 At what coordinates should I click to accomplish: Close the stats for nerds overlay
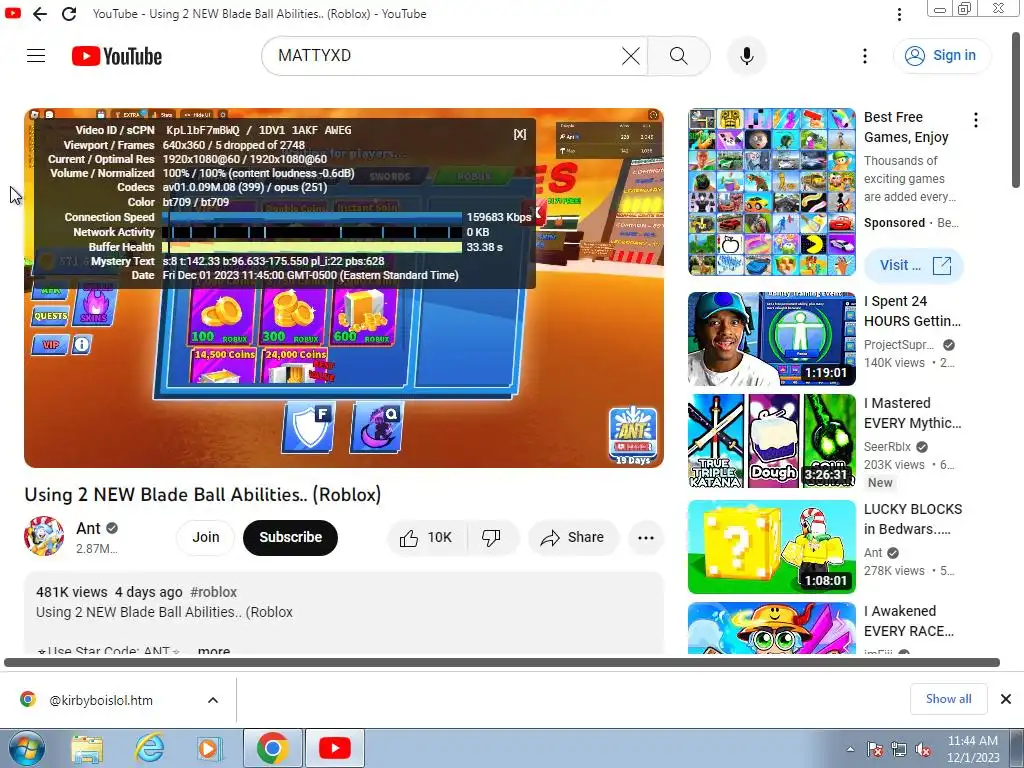pos(519,134)
